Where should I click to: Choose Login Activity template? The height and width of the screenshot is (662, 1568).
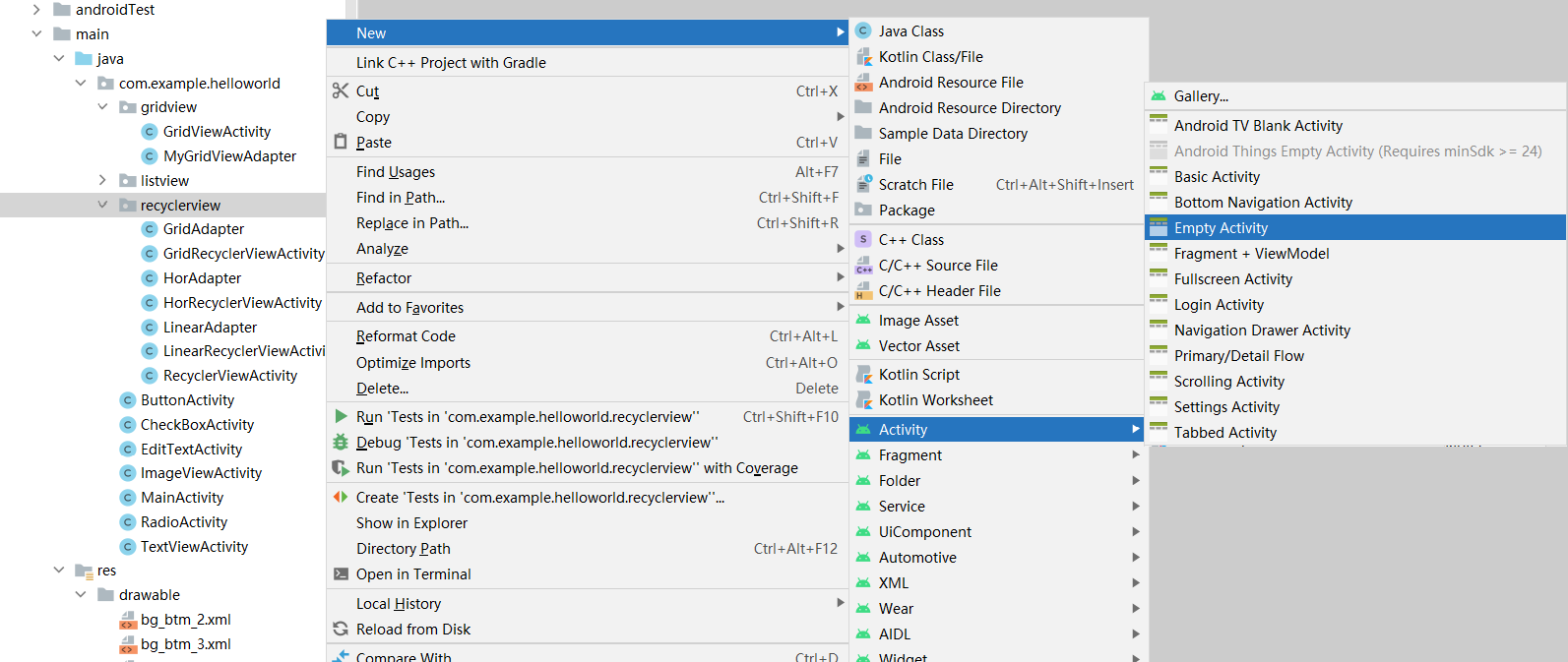(x=1219, y=305)
